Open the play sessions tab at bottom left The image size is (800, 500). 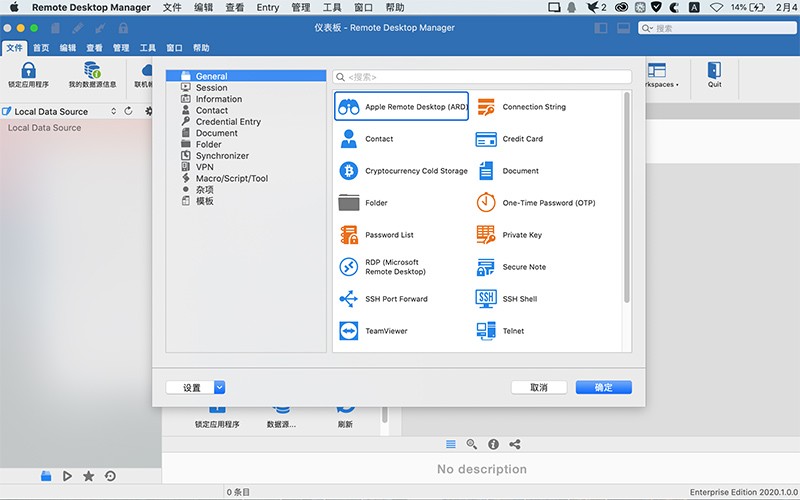coord(67,476)
